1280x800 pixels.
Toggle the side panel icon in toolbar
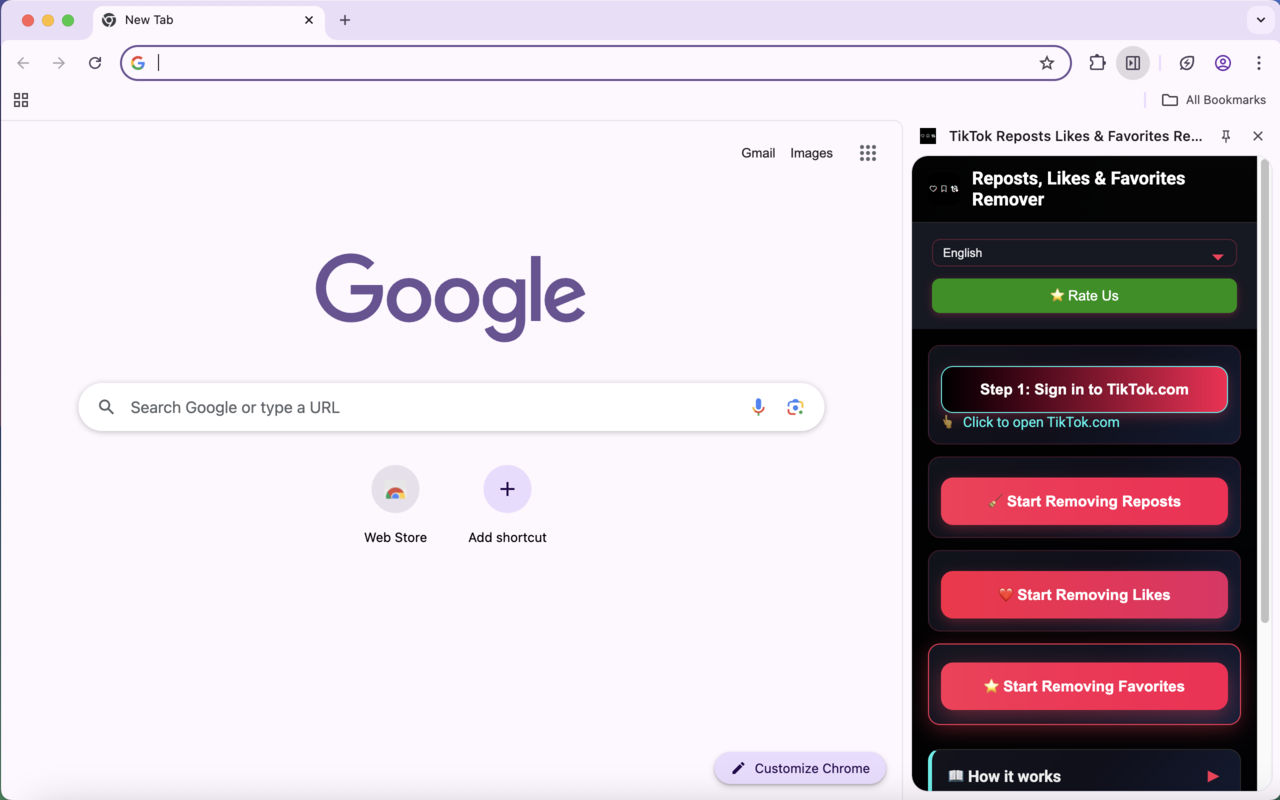[x=1133, y=63]
